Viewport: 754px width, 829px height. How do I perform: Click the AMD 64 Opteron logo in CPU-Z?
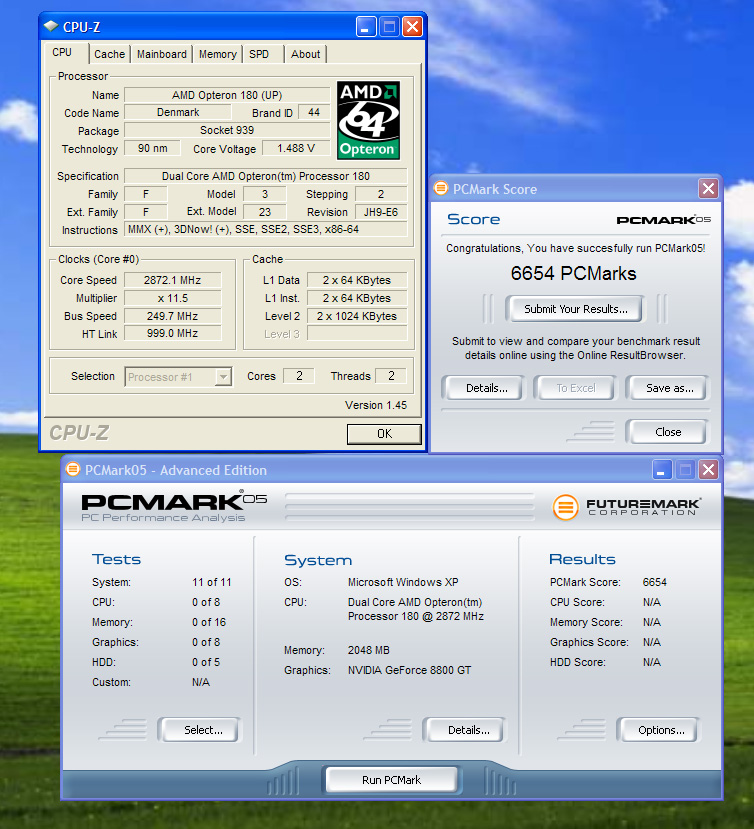(369, 121)
